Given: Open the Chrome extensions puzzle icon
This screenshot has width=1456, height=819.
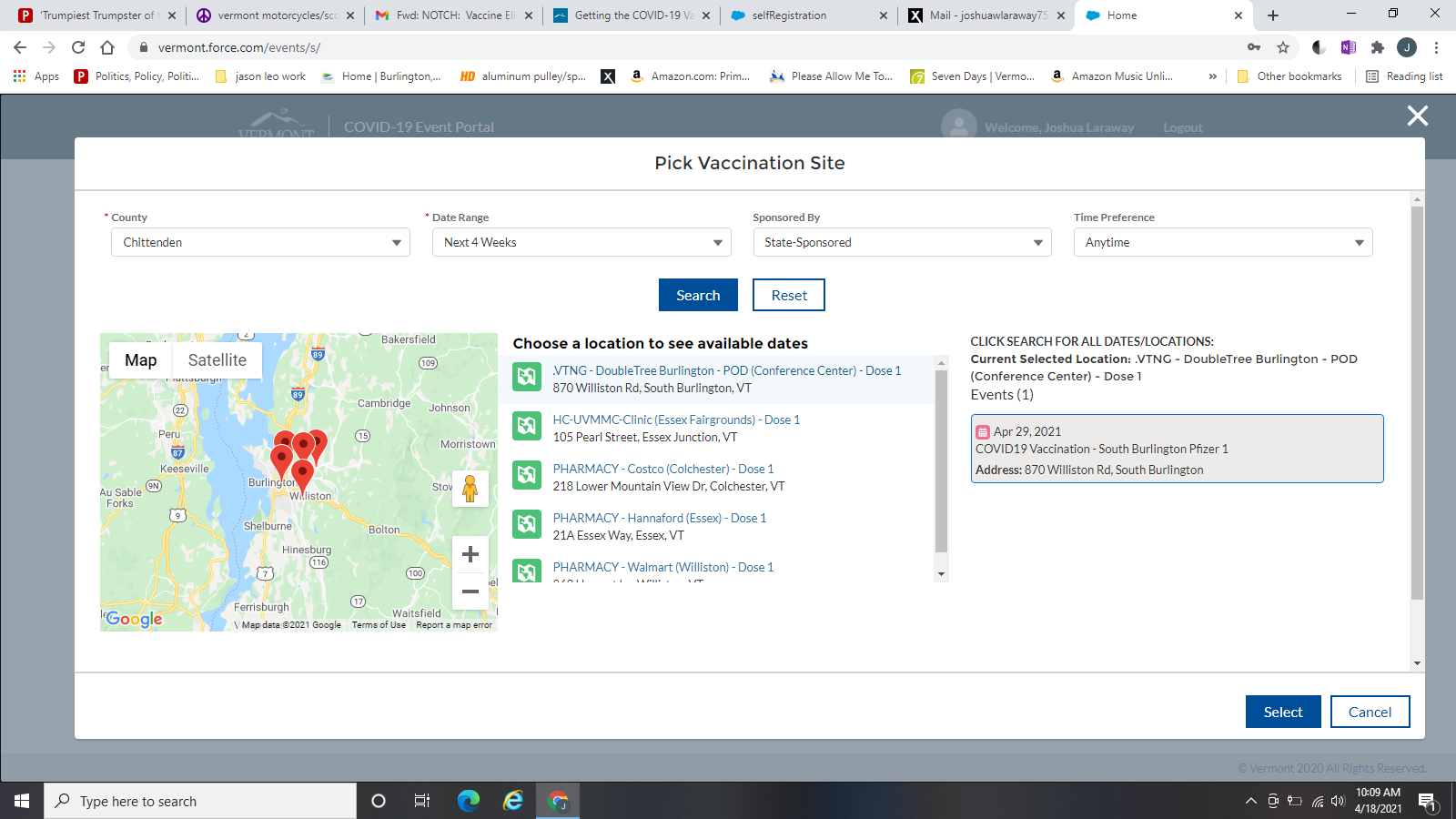Looking at the screenshot, I should point(1378,47).
